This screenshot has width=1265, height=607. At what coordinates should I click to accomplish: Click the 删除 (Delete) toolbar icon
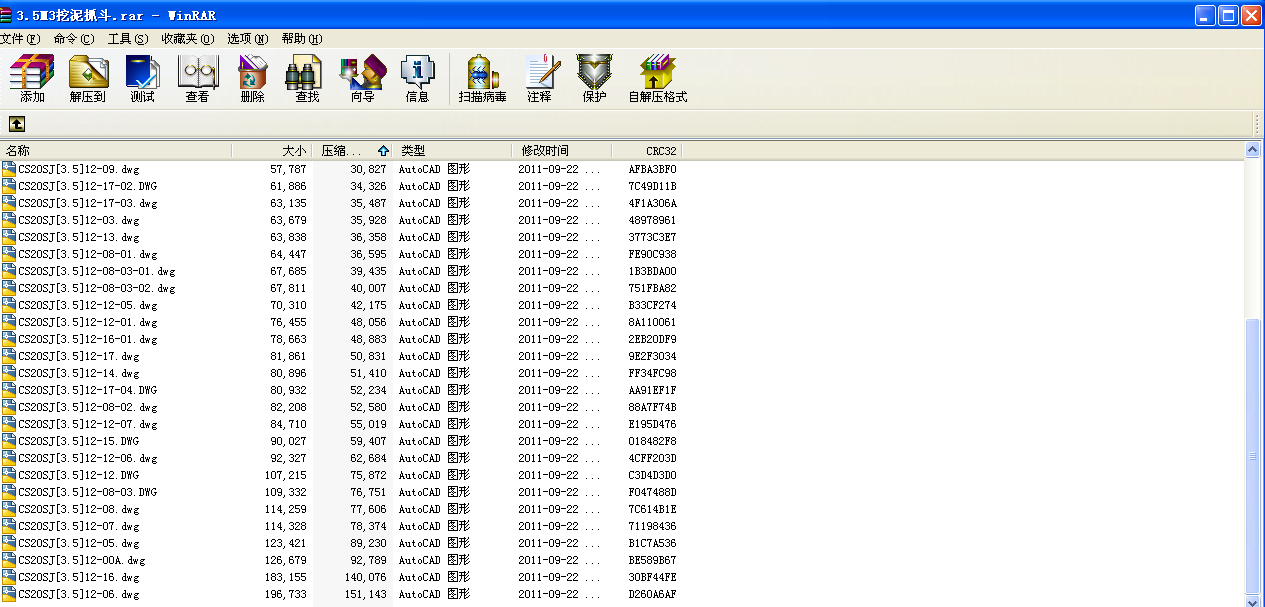pos(252,79)
